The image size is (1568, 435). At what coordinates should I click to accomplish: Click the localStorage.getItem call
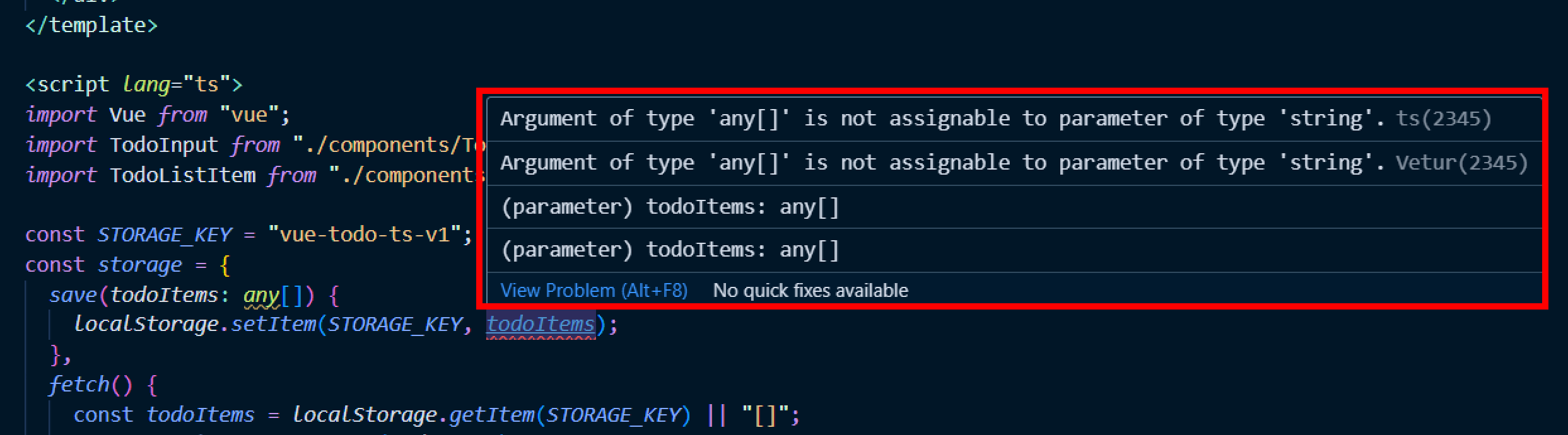point(413,415)
